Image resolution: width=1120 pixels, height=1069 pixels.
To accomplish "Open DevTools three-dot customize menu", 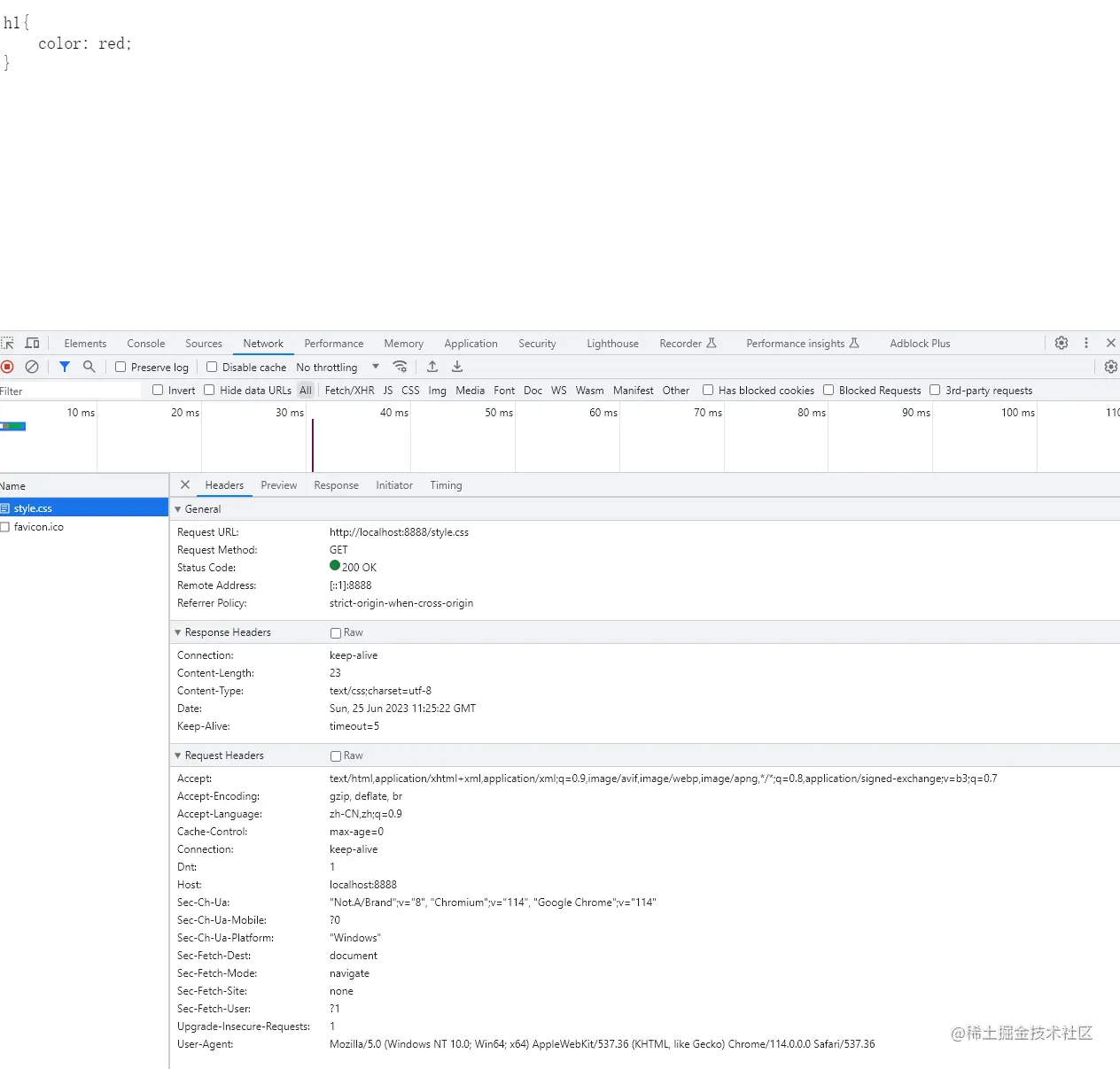I will point(1086,343).
